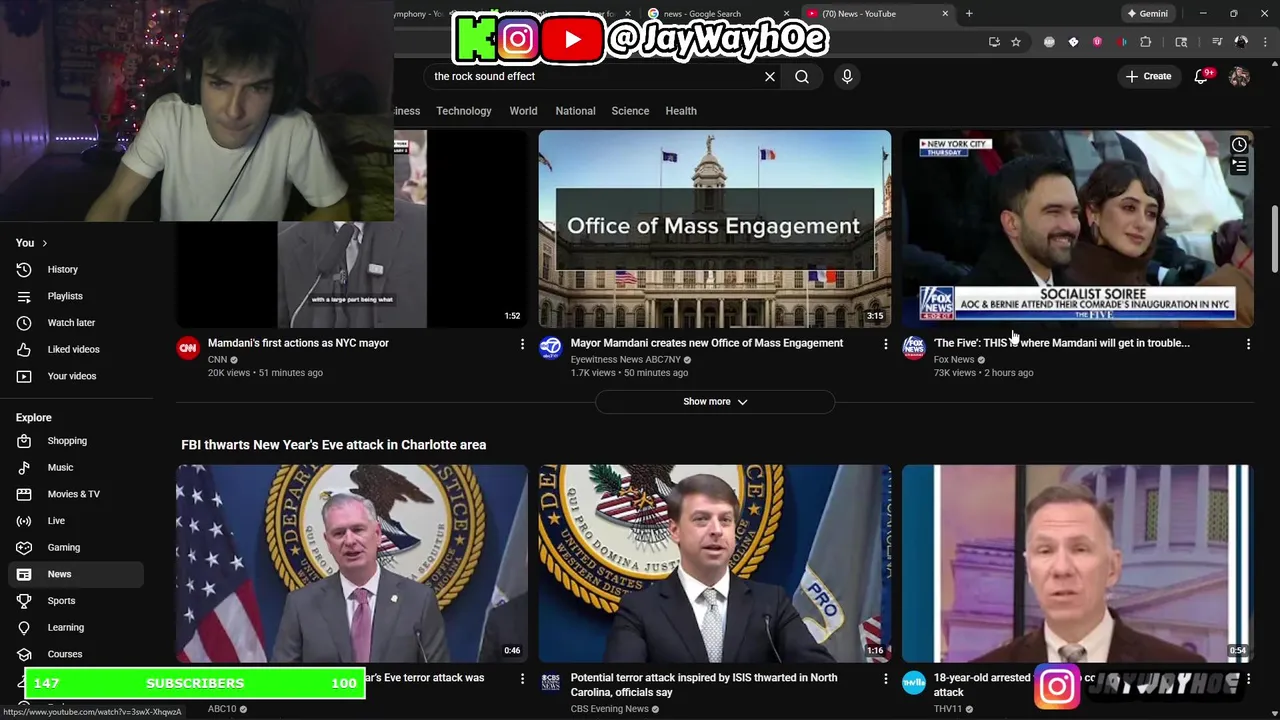Screen dimensions: 1280x720
Task: Play the ABC10 FBI press conference thumbnail
Action: (352, 563)
